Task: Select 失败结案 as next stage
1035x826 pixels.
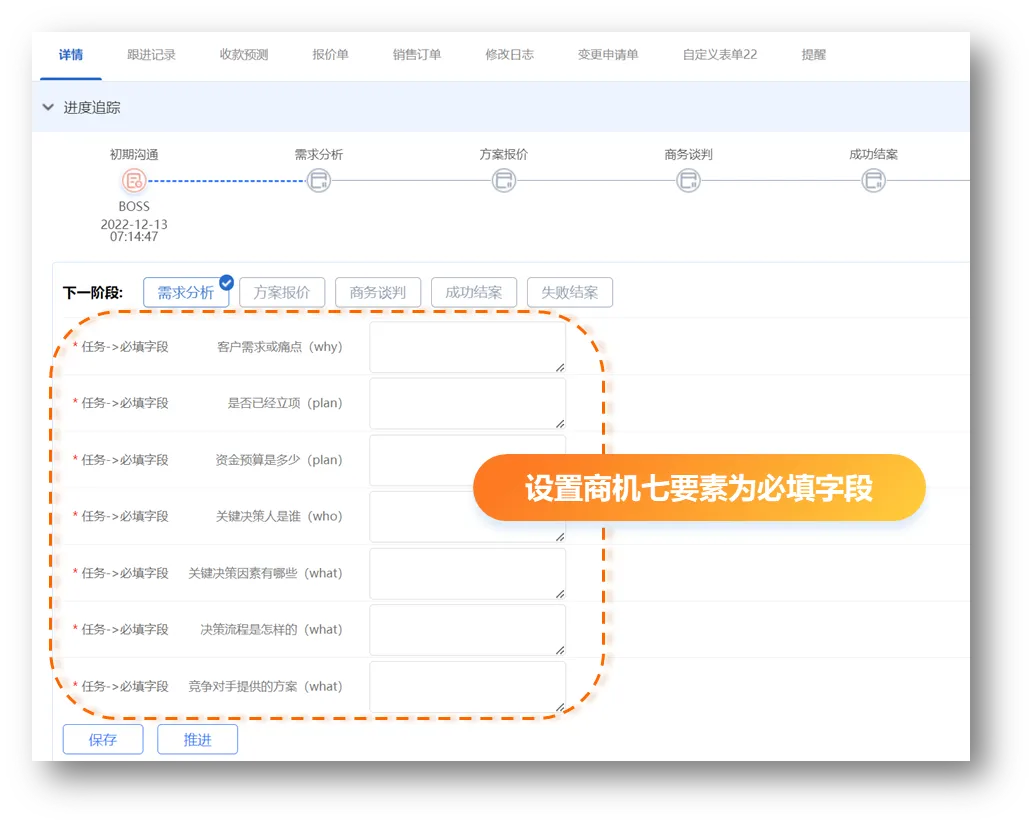Action: pos(570,293)
